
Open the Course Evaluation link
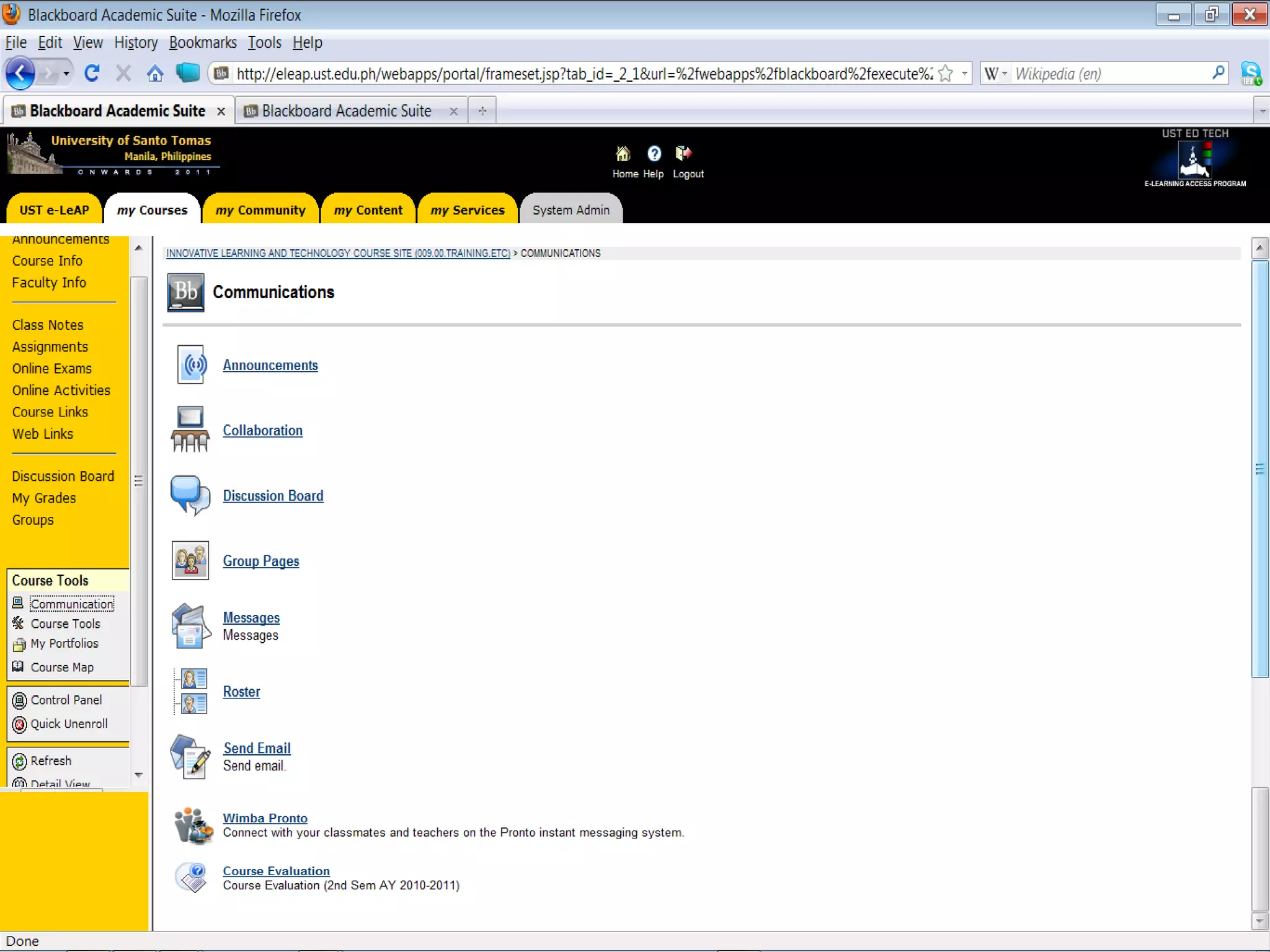(276, 871)
